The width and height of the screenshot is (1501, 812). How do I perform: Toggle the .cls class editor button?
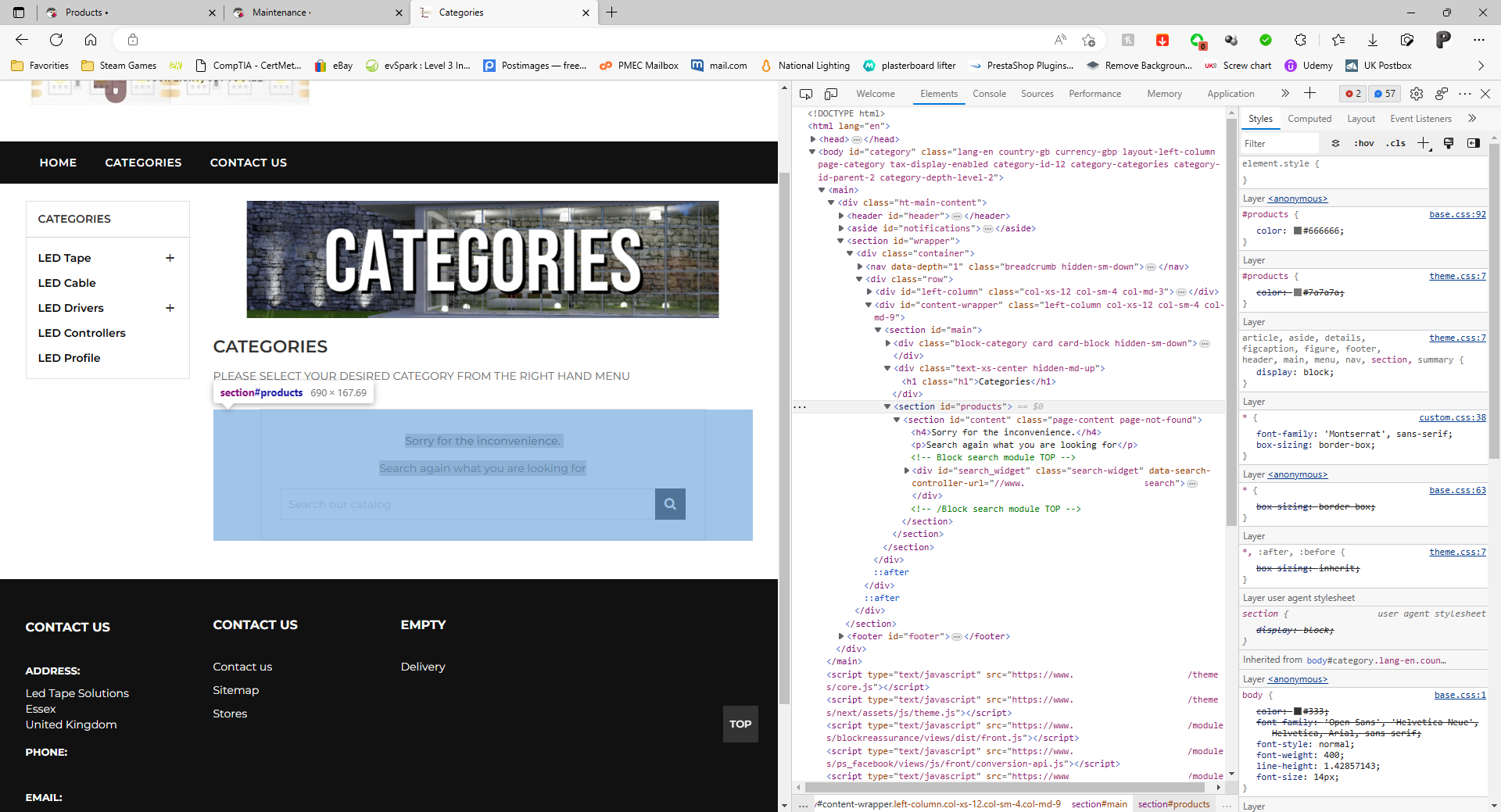pos(1395,143)
